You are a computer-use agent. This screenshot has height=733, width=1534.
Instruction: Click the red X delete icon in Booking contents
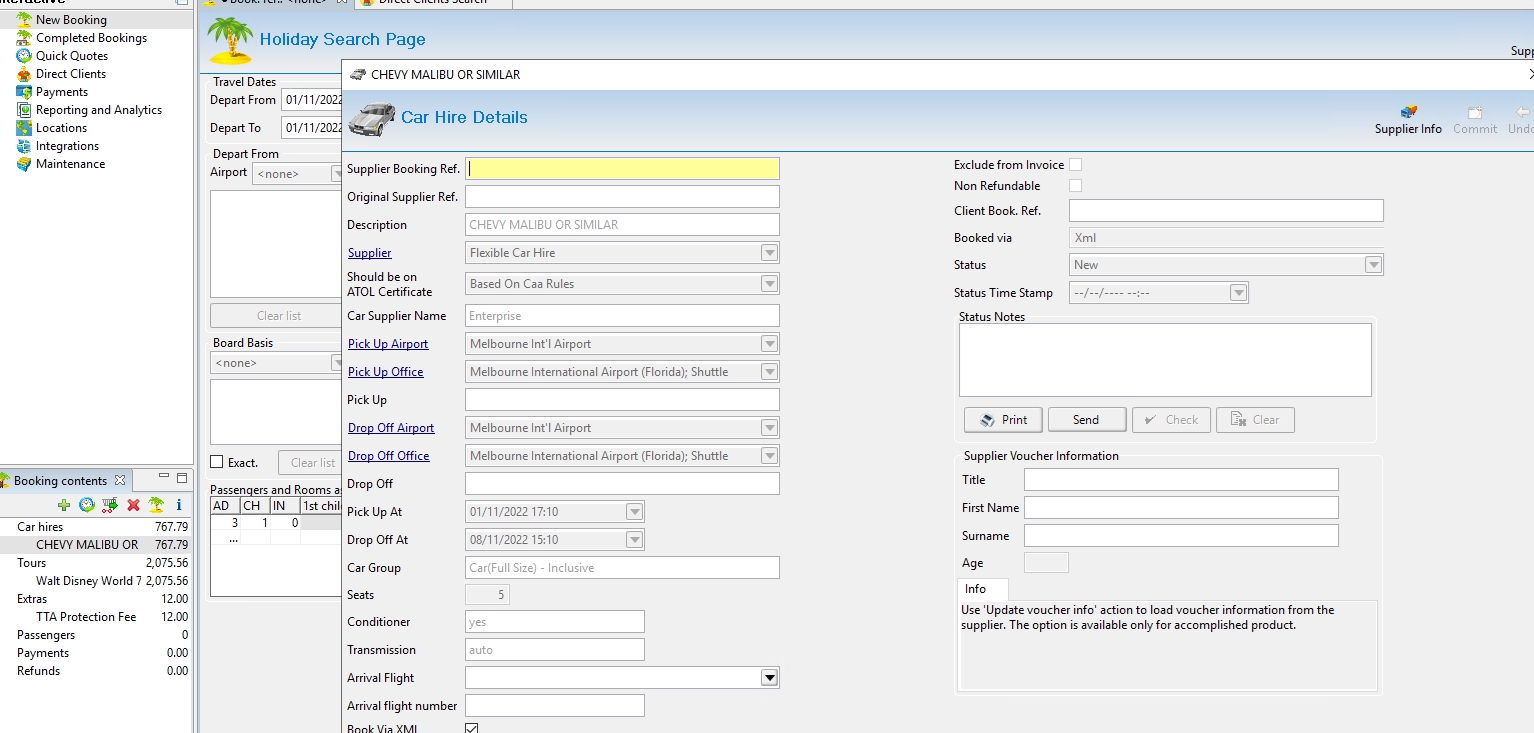click(x=133, y=505)
